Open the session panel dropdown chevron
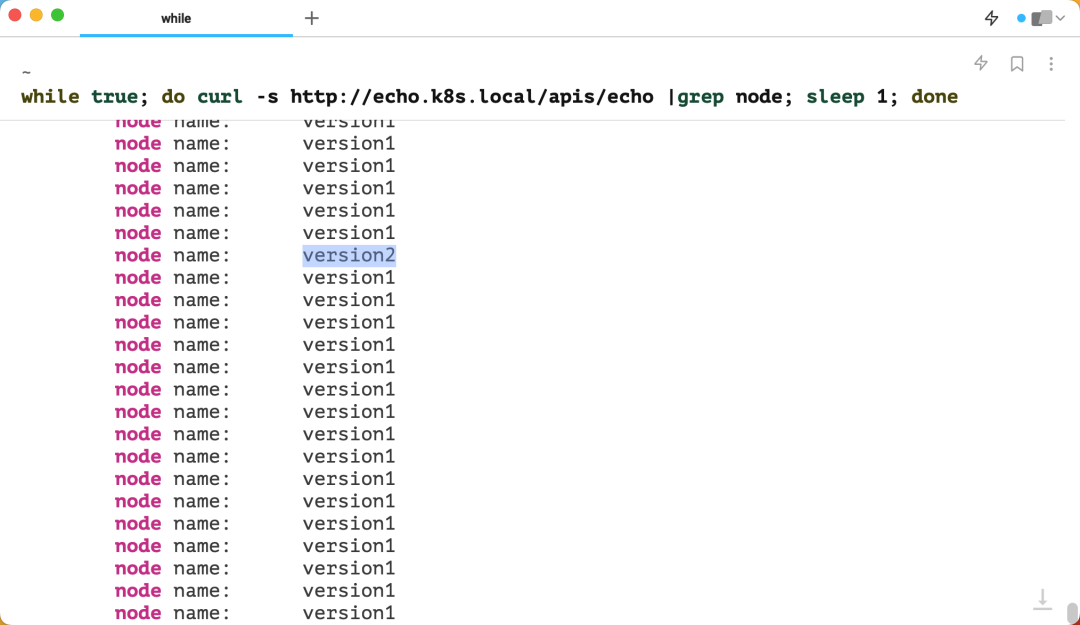1080x625 pixels. 1060,19
